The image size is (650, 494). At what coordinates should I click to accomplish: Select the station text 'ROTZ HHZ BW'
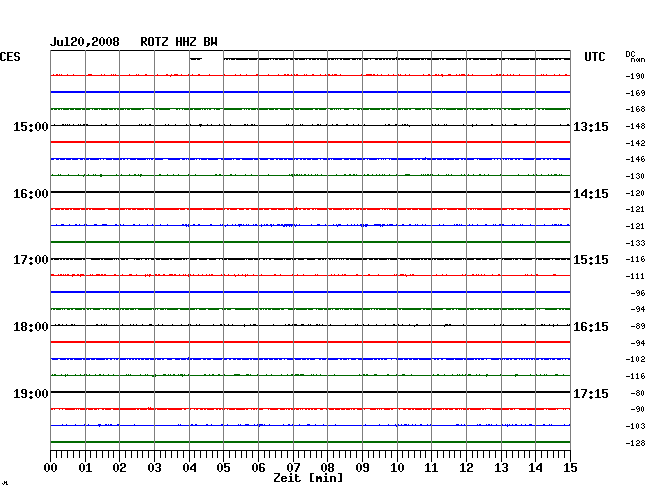point(179,42)
